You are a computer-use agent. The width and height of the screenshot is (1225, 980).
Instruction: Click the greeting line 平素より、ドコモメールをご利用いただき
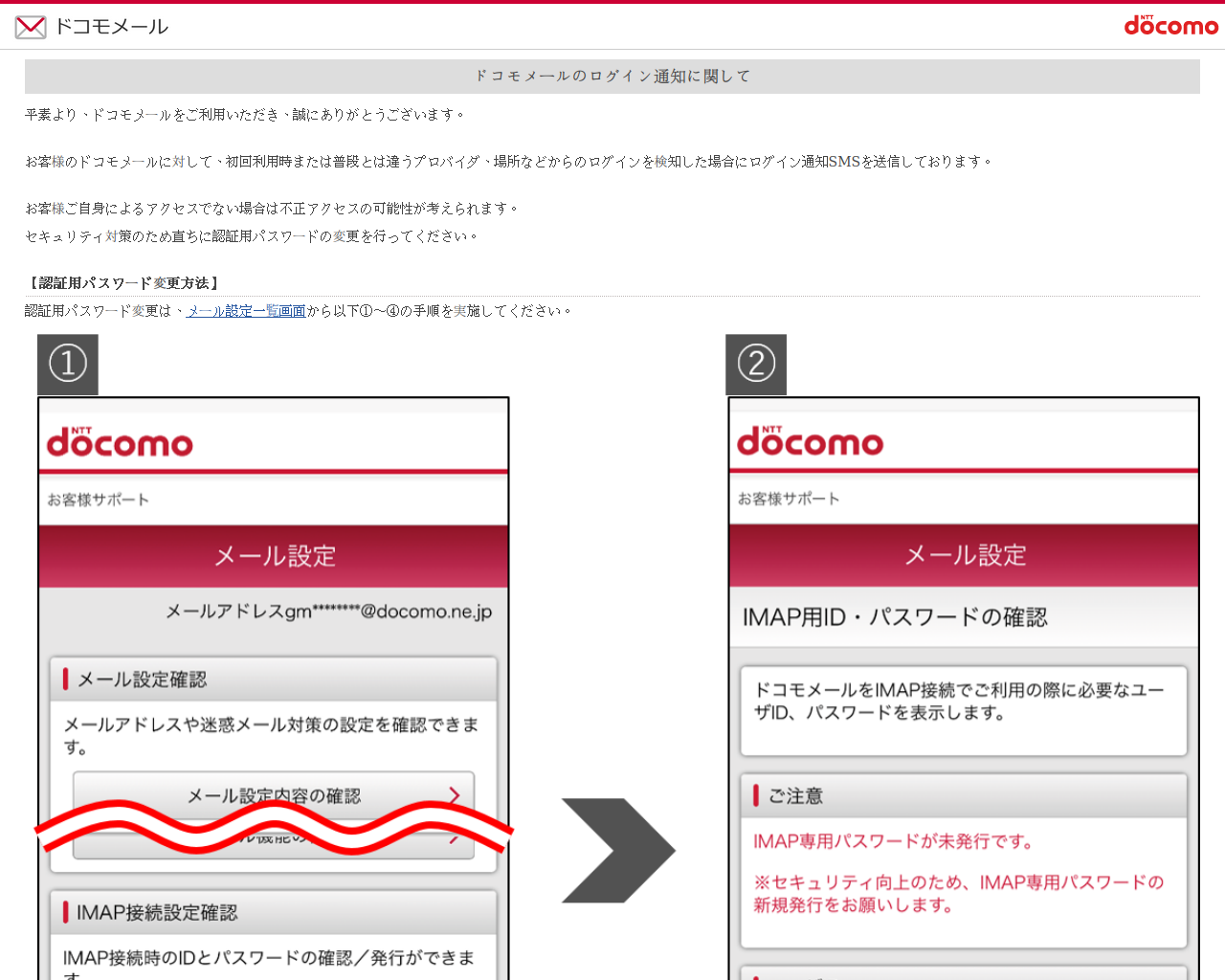pyautogui.click(x=246, y=115)
